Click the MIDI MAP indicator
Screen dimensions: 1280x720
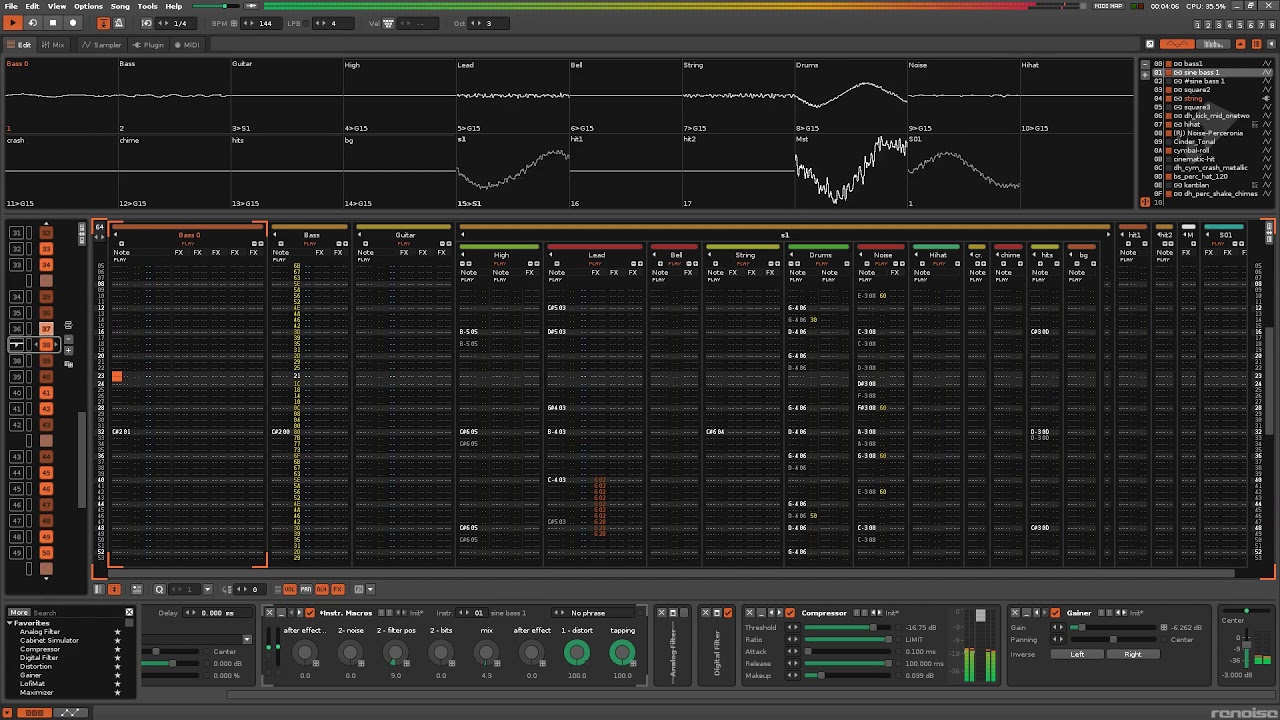click(x=1107, y=6)
